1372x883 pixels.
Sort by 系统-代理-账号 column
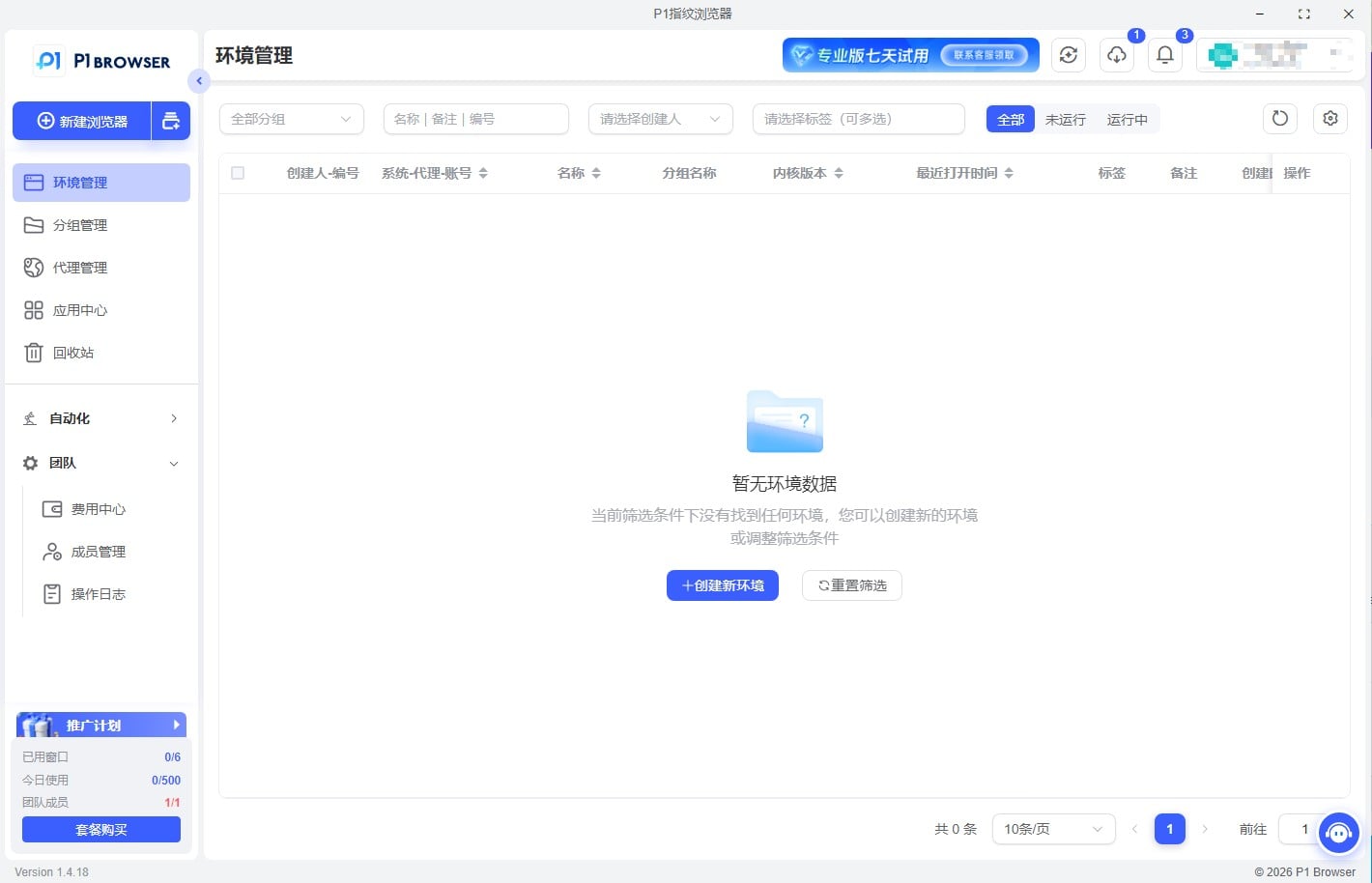point(483,173)
